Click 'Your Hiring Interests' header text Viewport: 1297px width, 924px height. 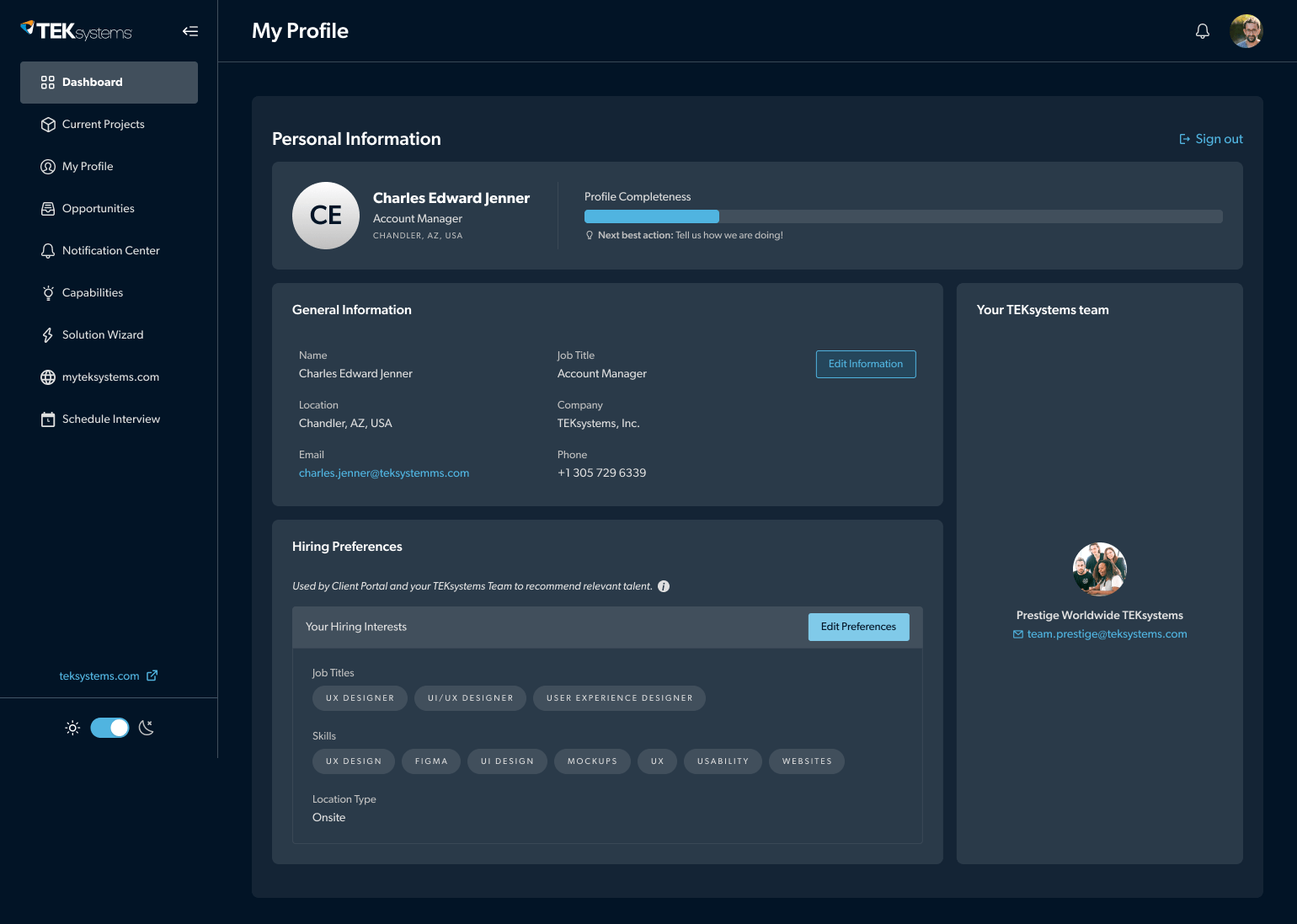(356, 627)
